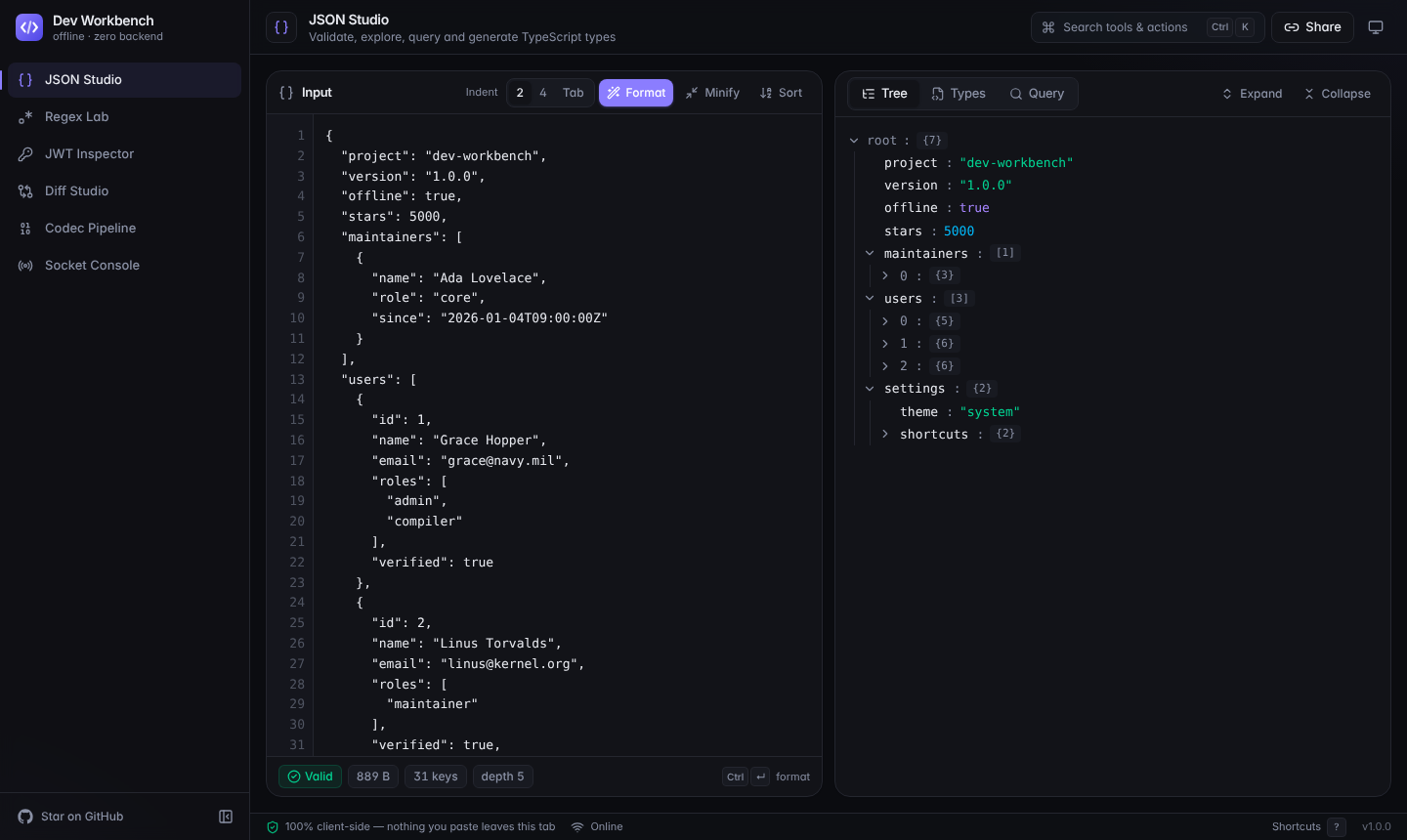Image resolution: width=1407 pixels, height=840 pixels.
Task: Click Expand all nodes
Action: pos(1252,94)
